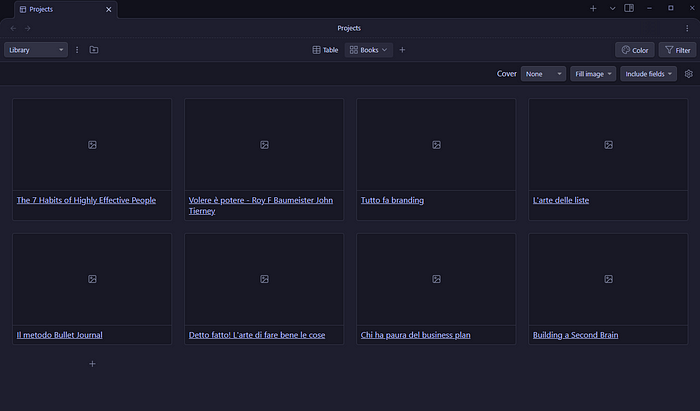Click cover placeholder of Building a Second Brain

(608, 279)
